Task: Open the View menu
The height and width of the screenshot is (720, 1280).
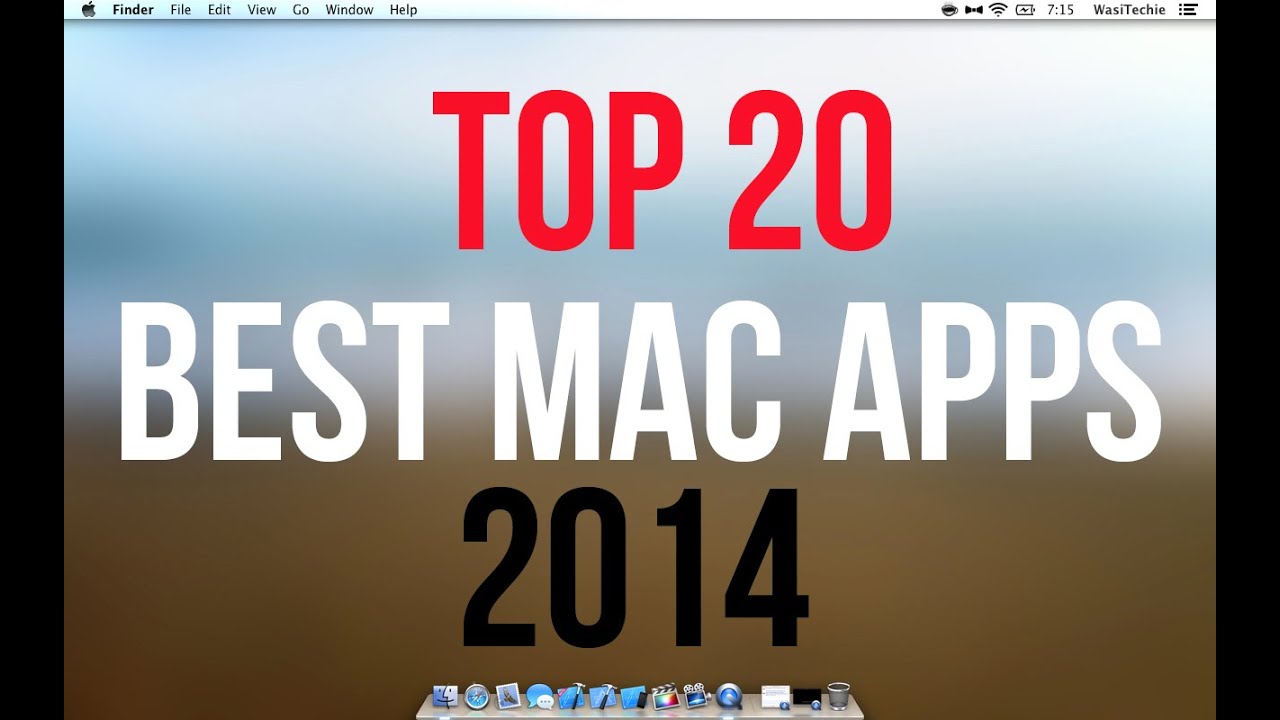Action: click(262, 10)
